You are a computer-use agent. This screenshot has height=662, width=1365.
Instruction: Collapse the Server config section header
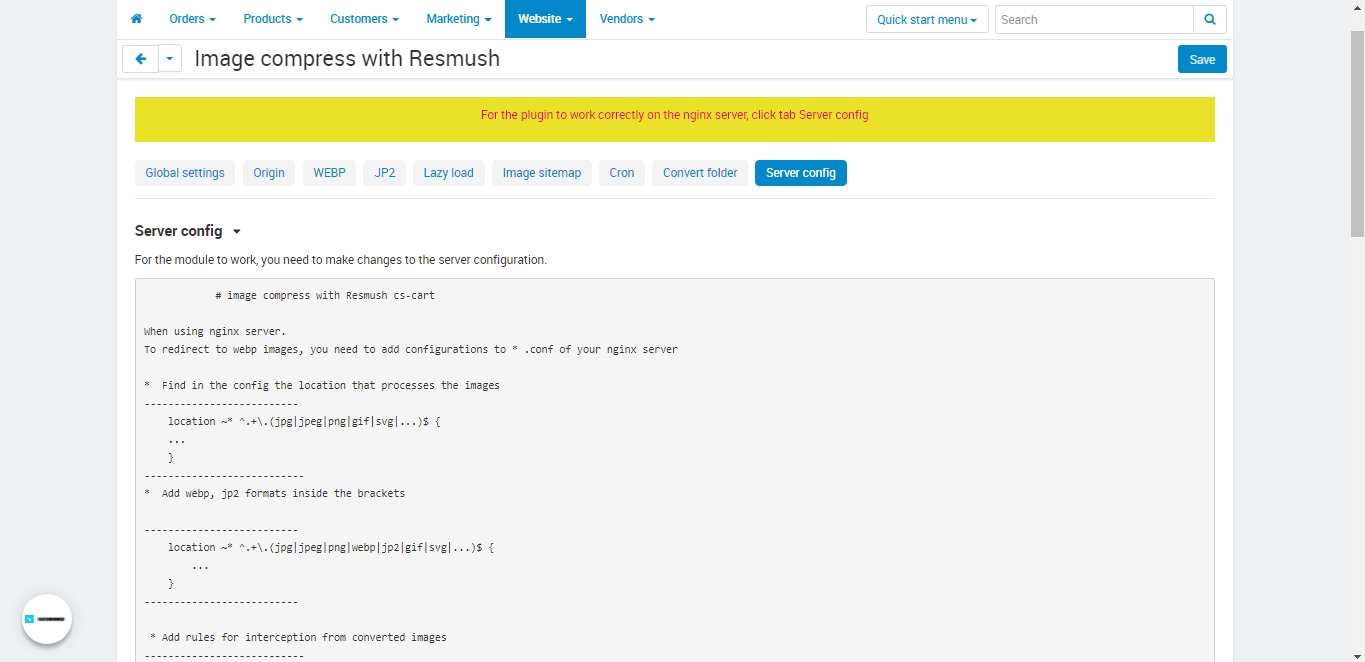click(x=188, y=231)
